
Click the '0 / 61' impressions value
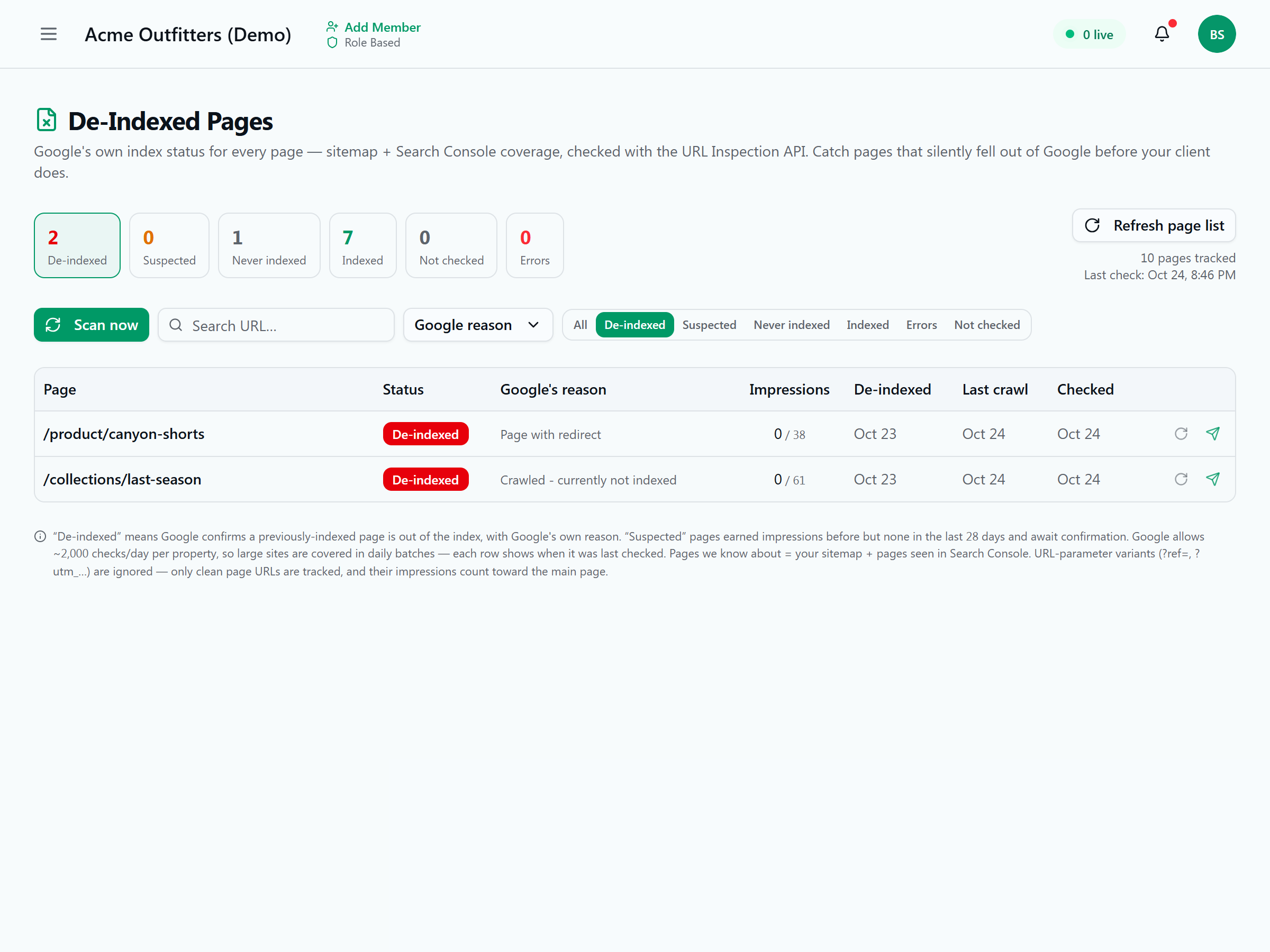pyautogui.click(x=789, y=480)
